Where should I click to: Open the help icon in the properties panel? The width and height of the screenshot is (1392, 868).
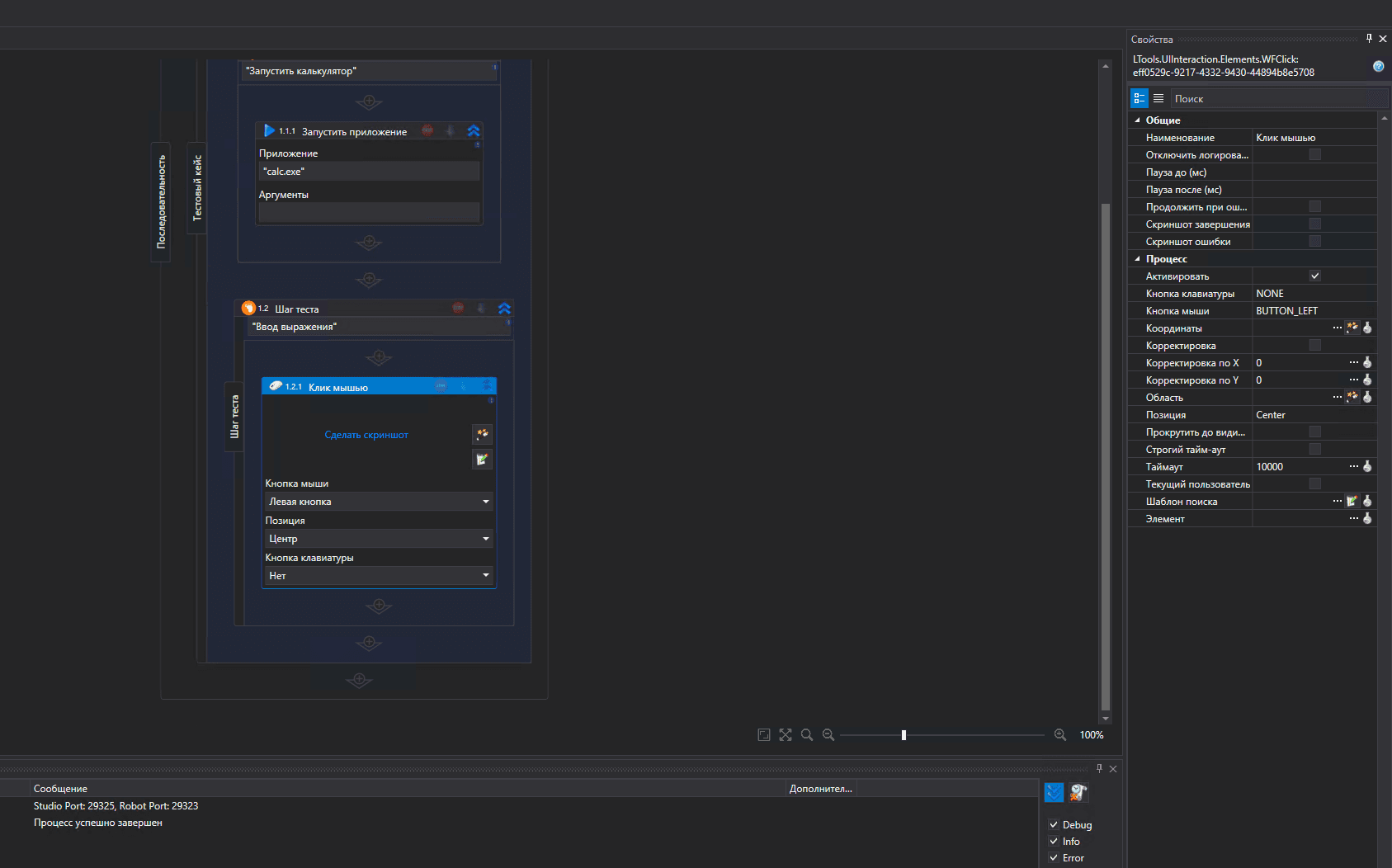[1378, 66]
